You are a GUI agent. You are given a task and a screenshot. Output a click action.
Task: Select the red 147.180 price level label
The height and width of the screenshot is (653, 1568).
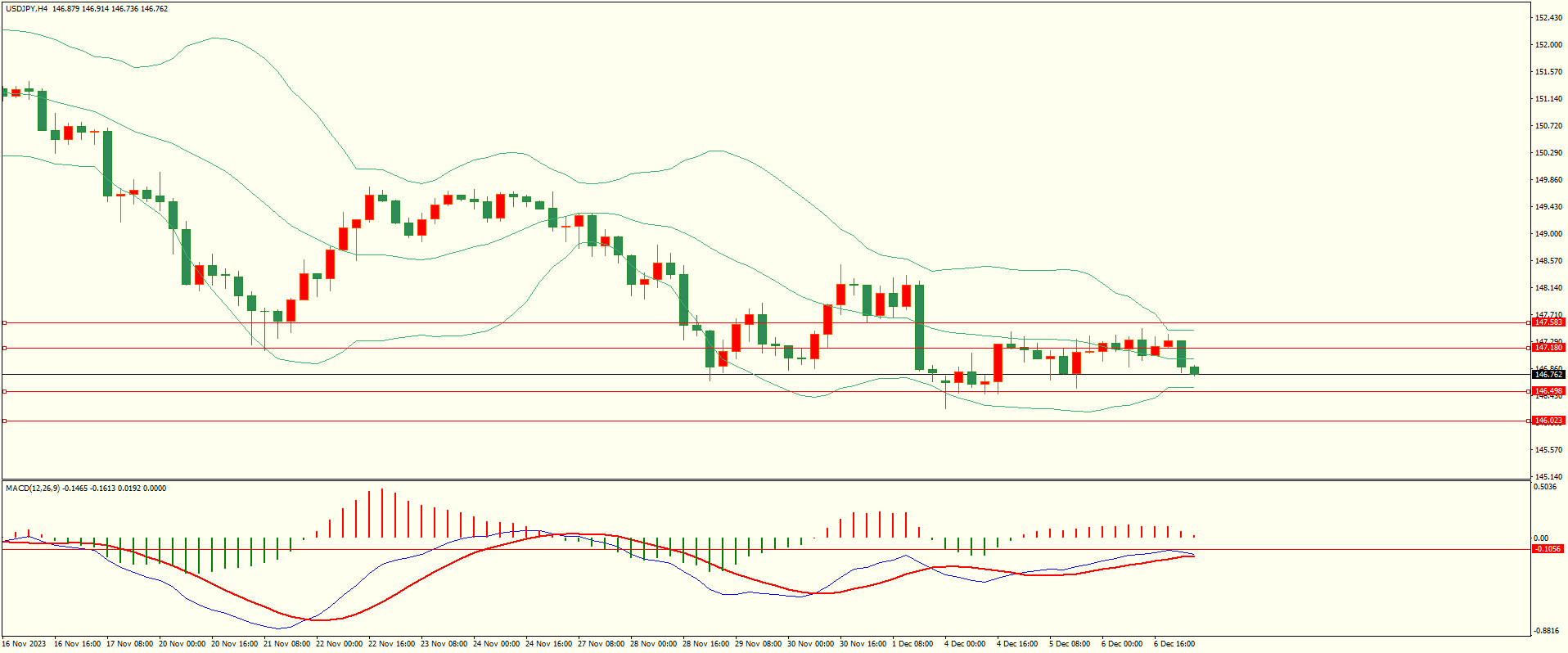point(1548,348)
